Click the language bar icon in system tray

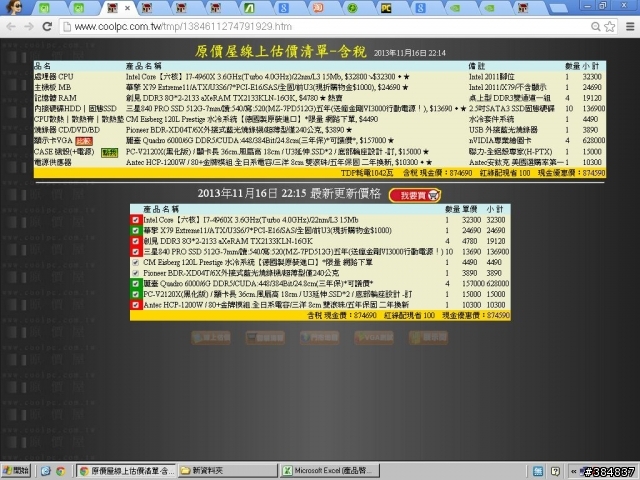point(538,471)
